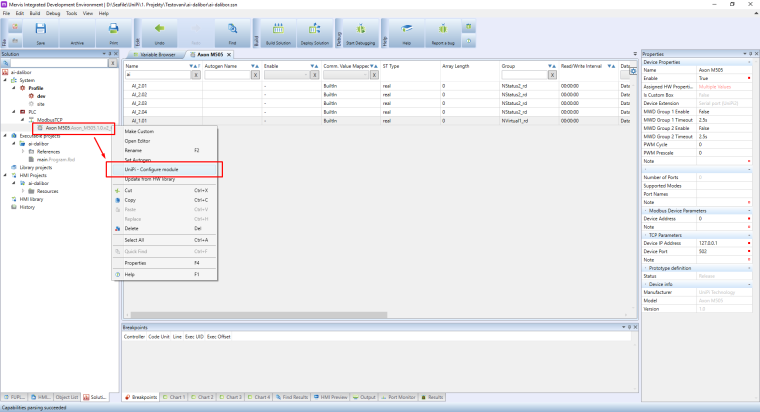Viewport: 760px width, 412px height.
Task: Expand the References folder node
Action: click(23, 151)
